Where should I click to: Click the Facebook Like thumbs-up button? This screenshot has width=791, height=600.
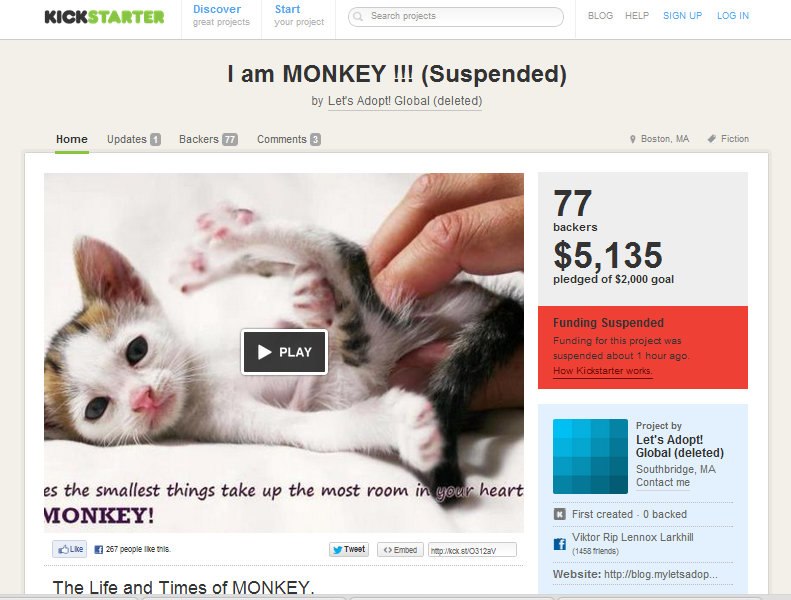(70, 549)
